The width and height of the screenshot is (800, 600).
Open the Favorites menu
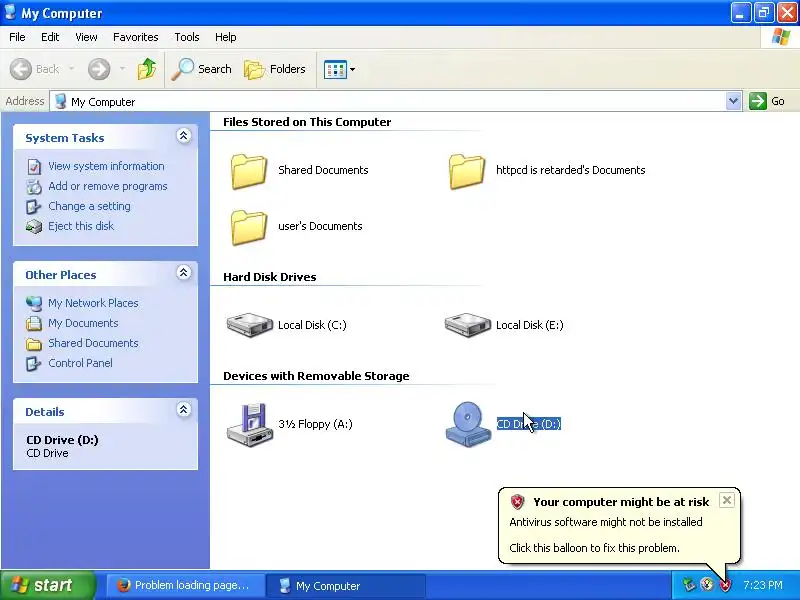pyautogui.click(x=136, y=37)
